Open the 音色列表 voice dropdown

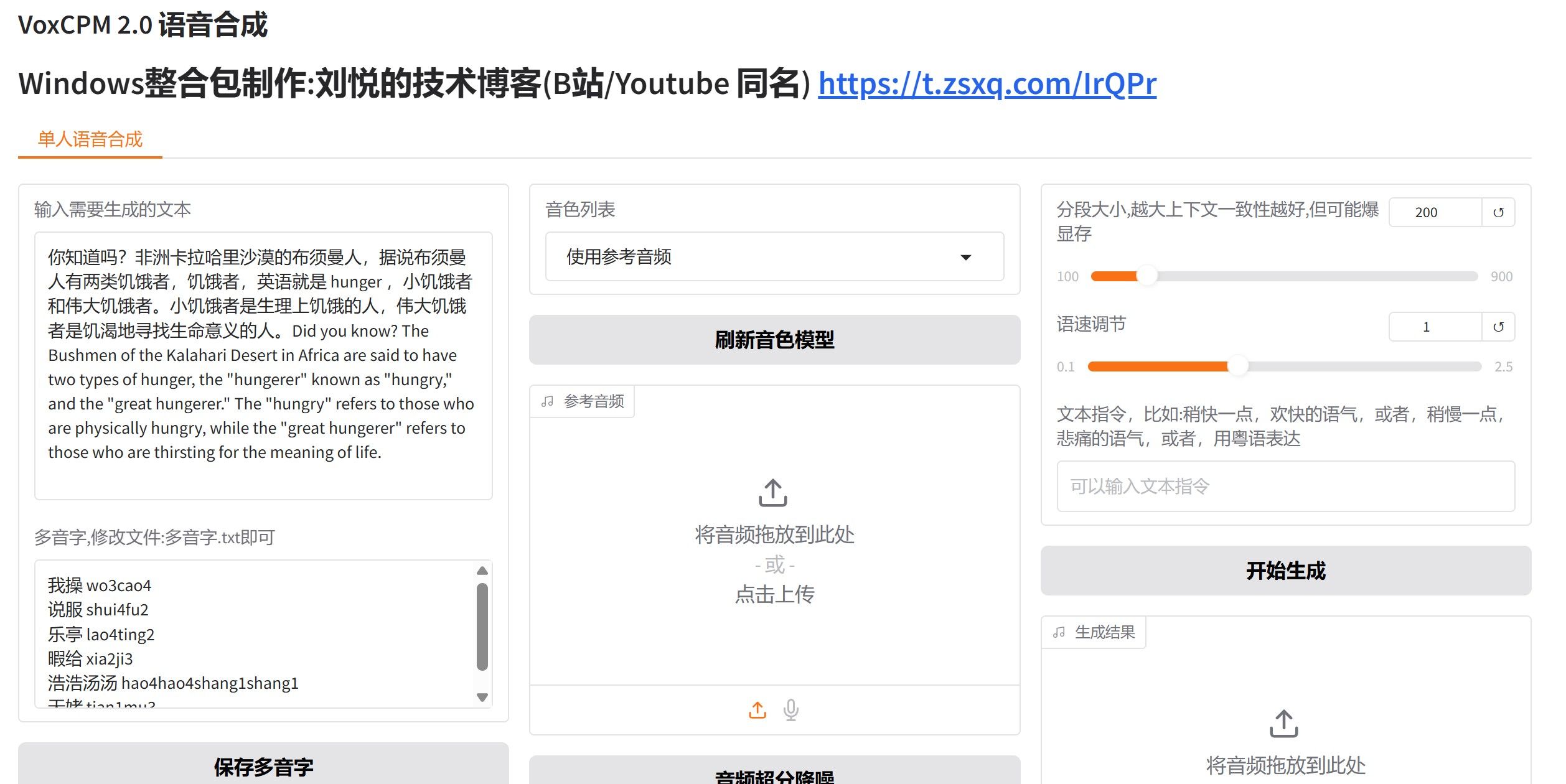pyautogui.click(x=774, y=257)
